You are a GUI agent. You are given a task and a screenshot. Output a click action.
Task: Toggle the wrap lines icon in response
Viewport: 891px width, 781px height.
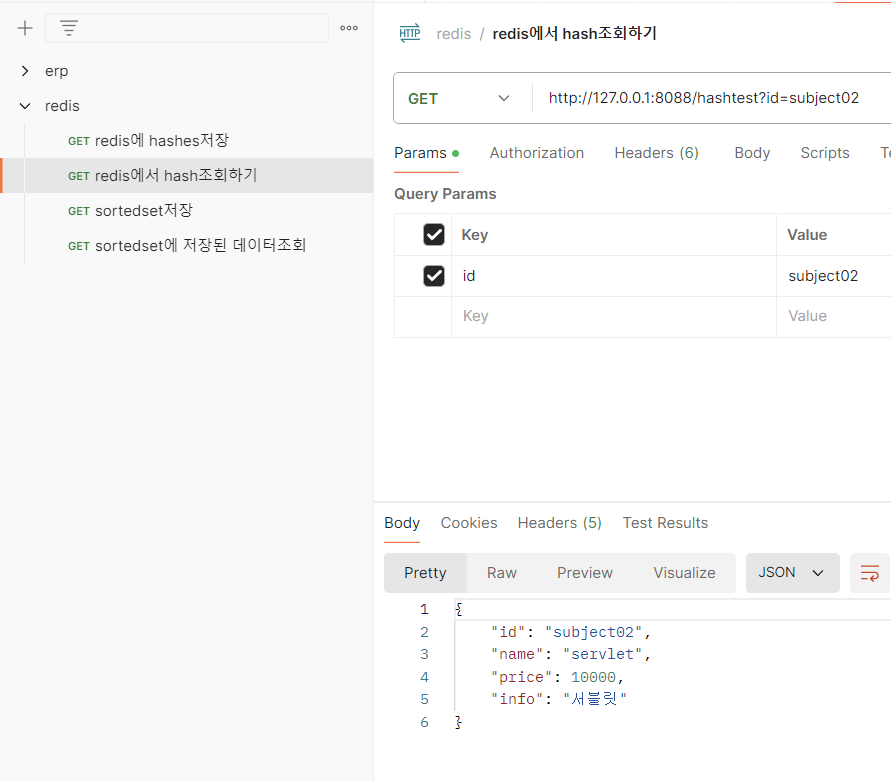[869, 573]
